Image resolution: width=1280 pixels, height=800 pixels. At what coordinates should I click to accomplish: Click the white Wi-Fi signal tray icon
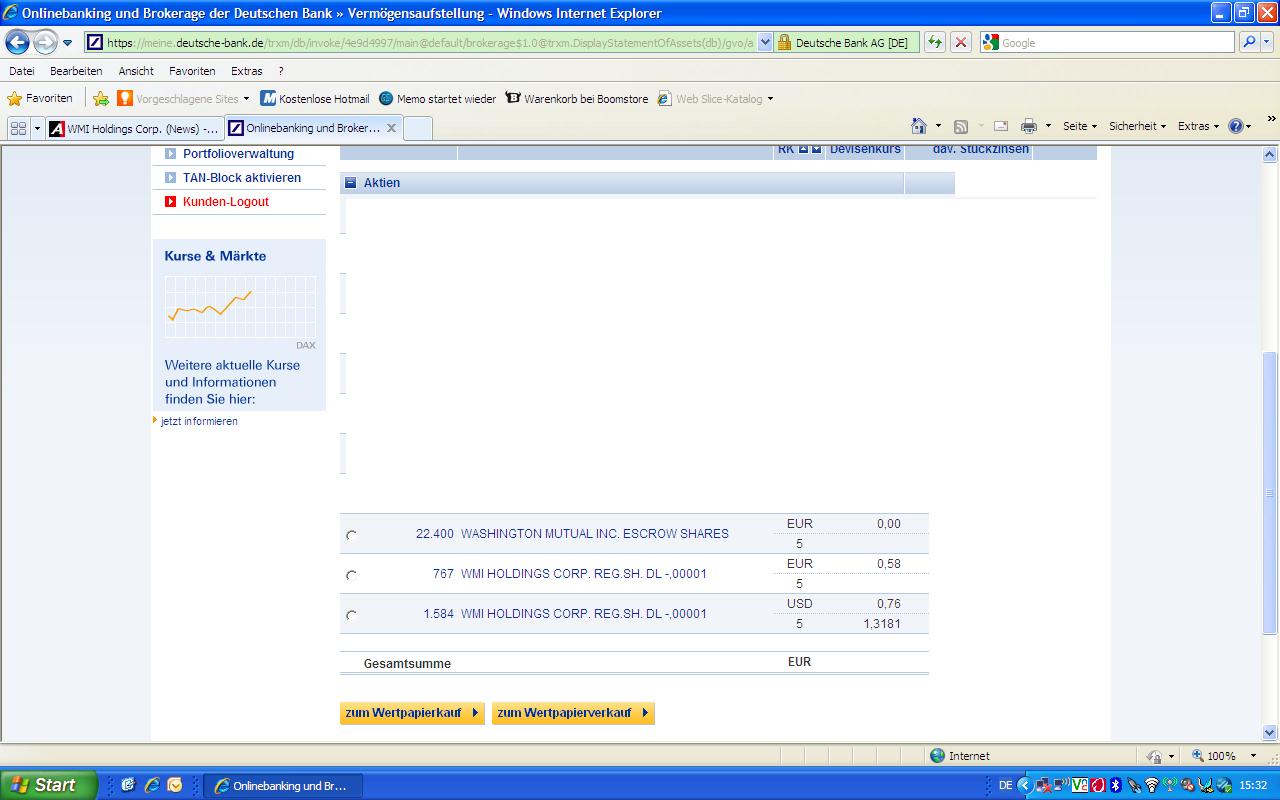pyautogui.click(x=1151, y=785)
